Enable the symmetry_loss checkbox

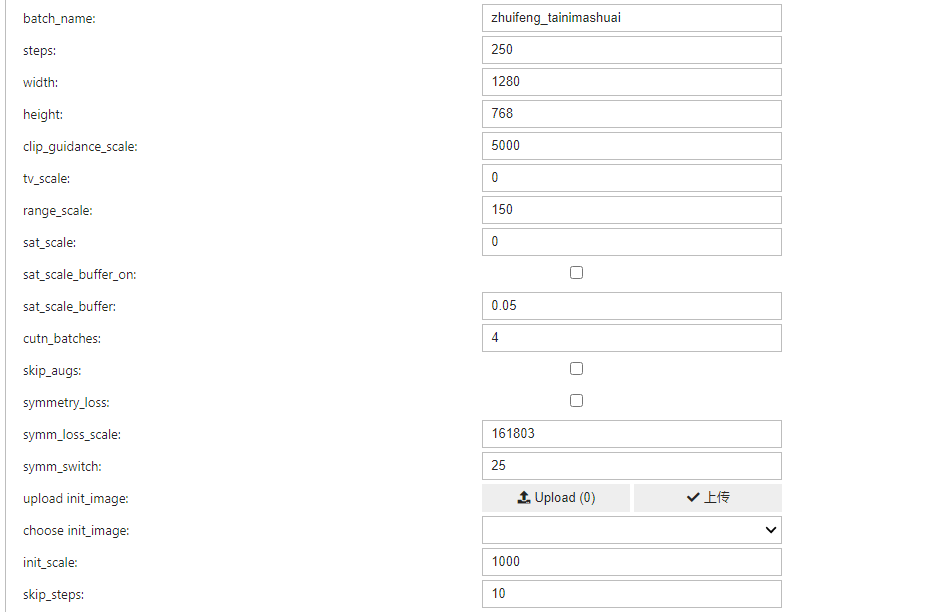click(576, 400)
